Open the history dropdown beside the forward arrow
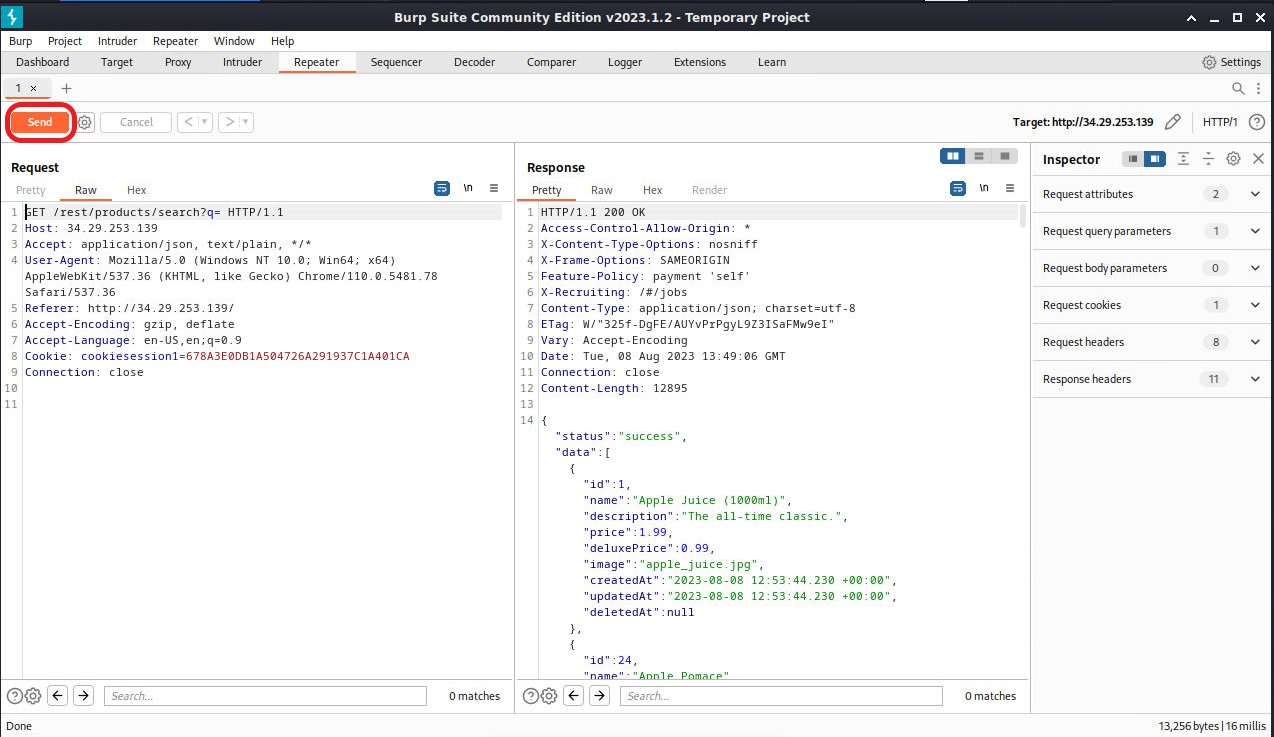The image size is (1274, 737). (246, 122)
